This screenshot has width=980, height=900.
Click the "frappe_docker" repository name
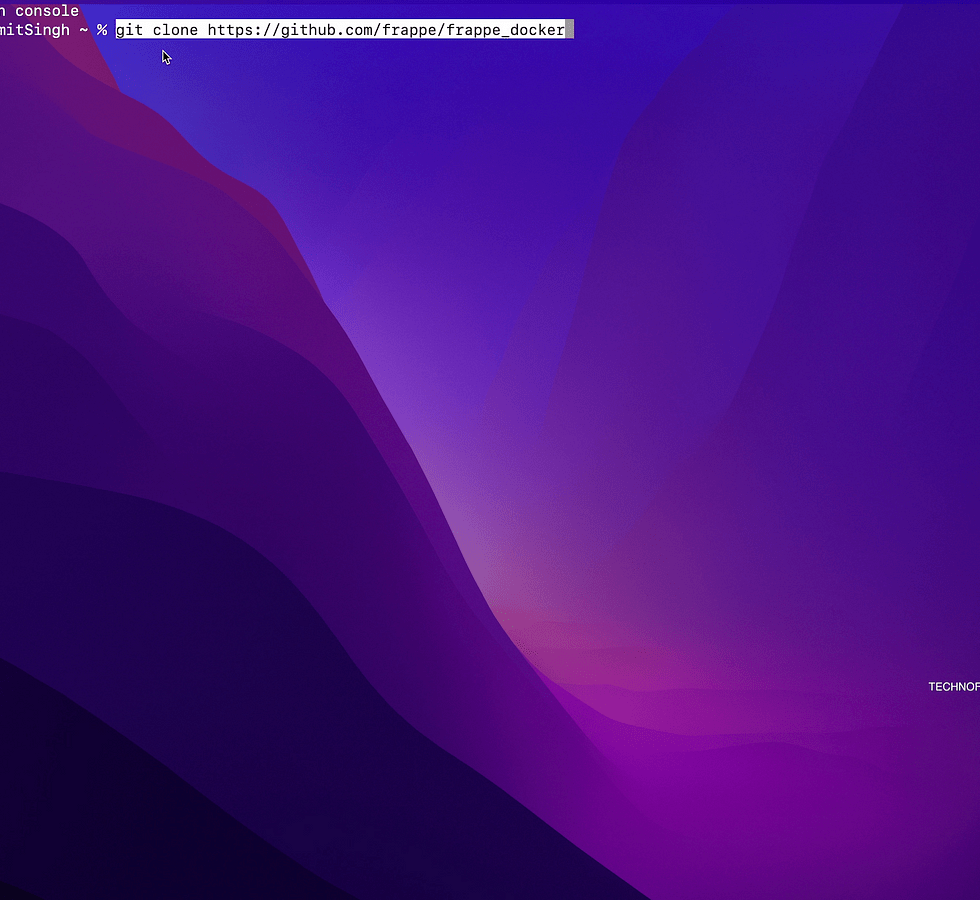click(x=505, y=30)
